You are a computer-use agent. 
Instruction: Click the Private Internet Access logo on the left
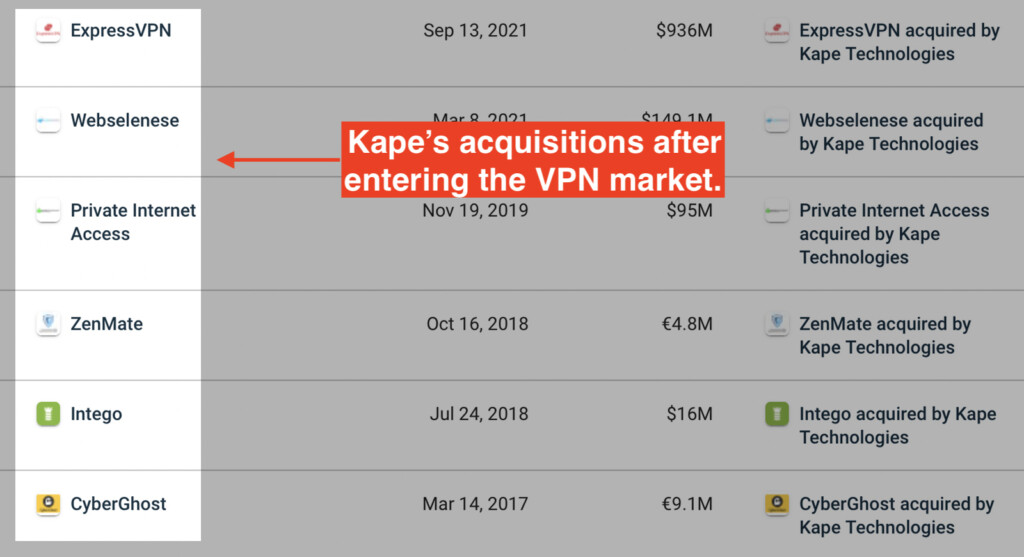pyautogui.click(x=48, y=211)
